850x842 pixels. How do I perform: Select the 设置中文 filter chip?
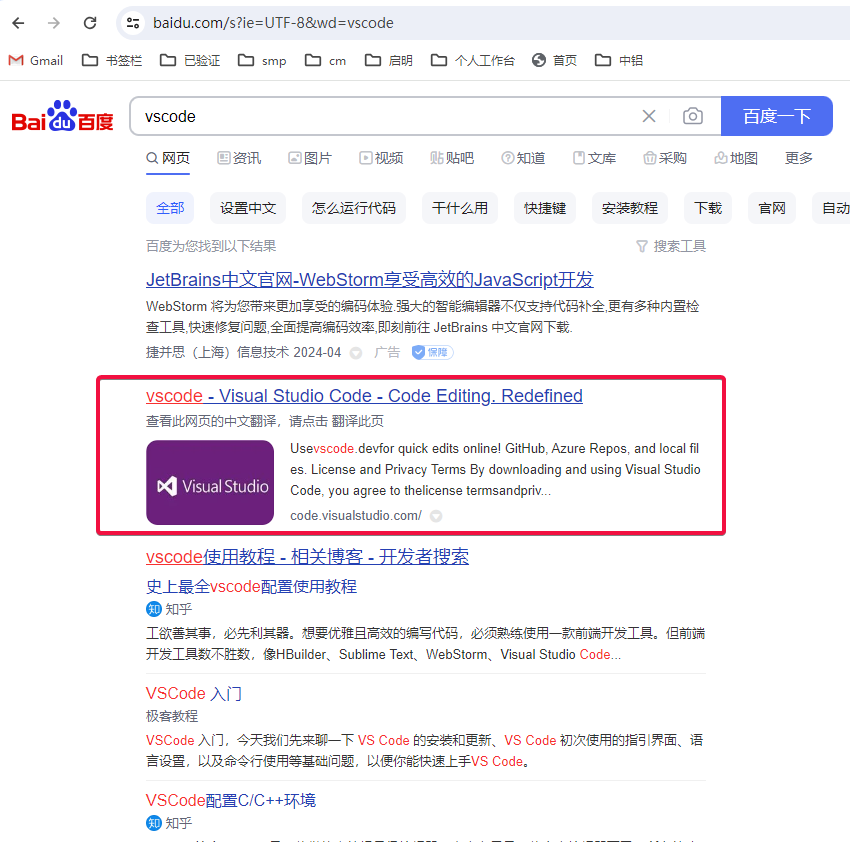[x=248, y=208]
